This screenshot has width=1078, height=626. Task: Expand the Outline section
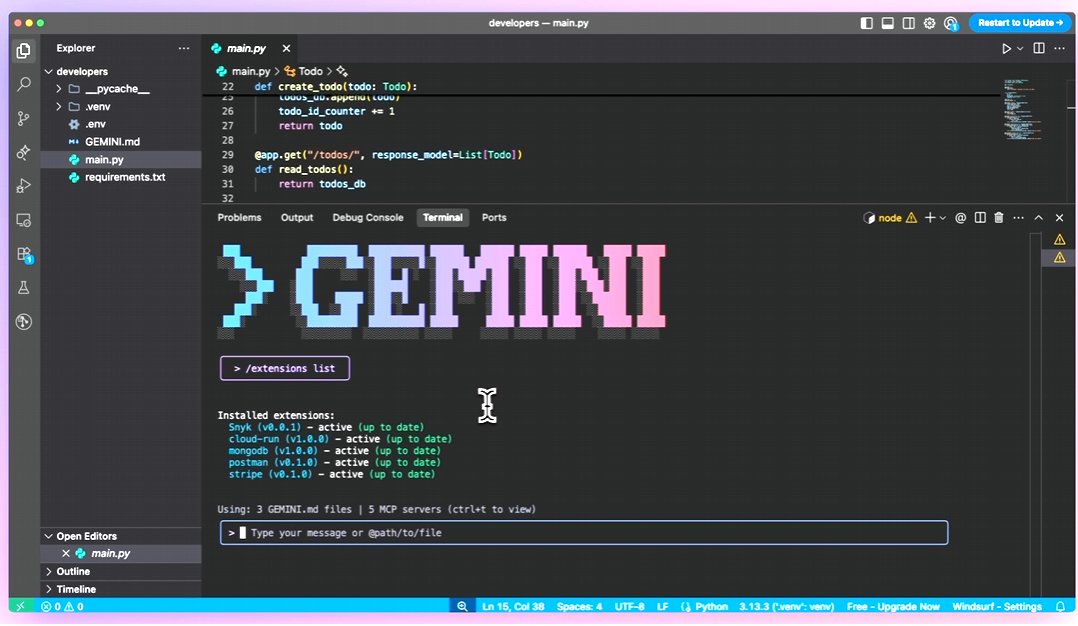point(121,572)
